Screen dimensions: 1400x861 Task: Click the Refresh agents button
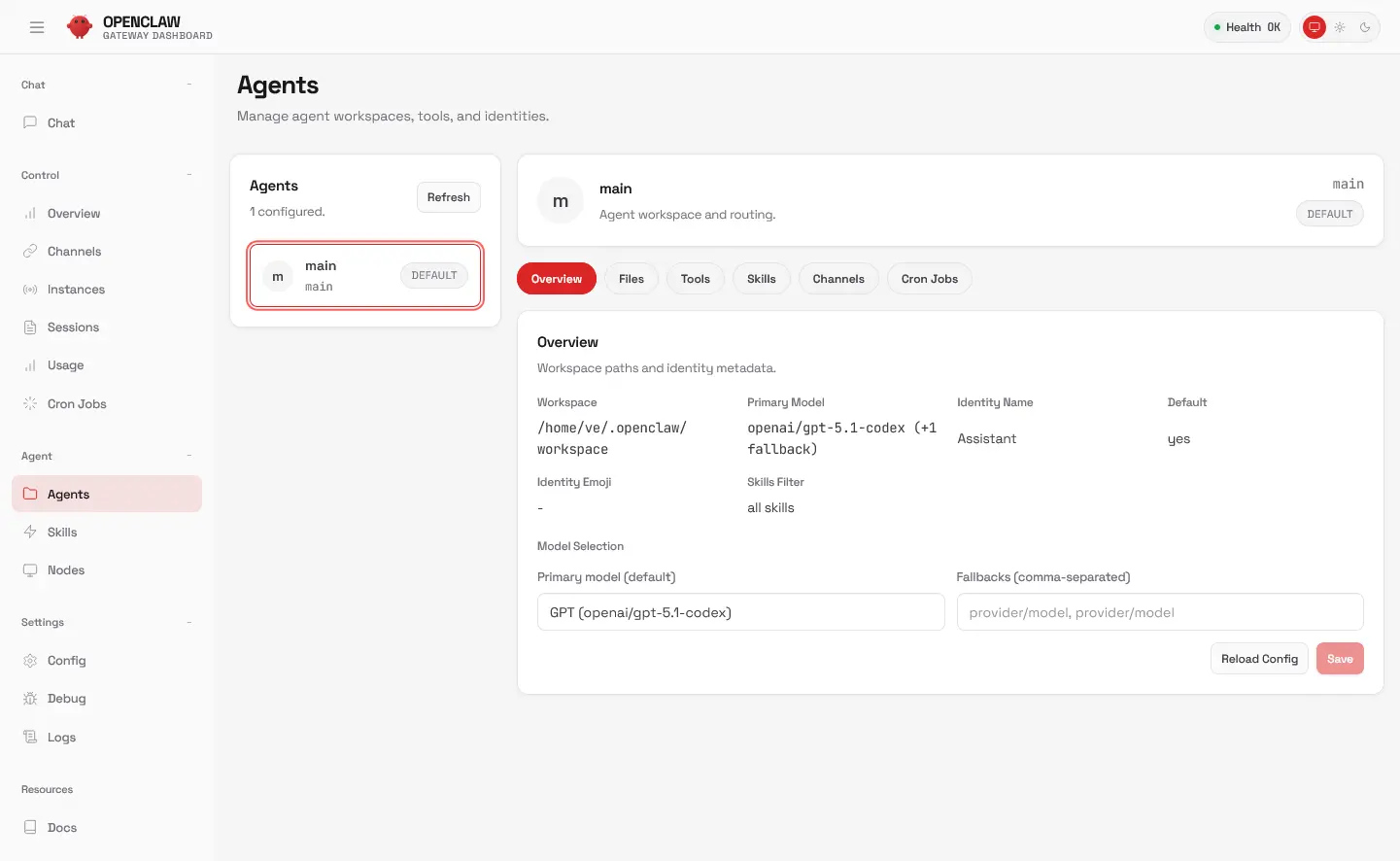pyautogui.click(x=449, y=197)
